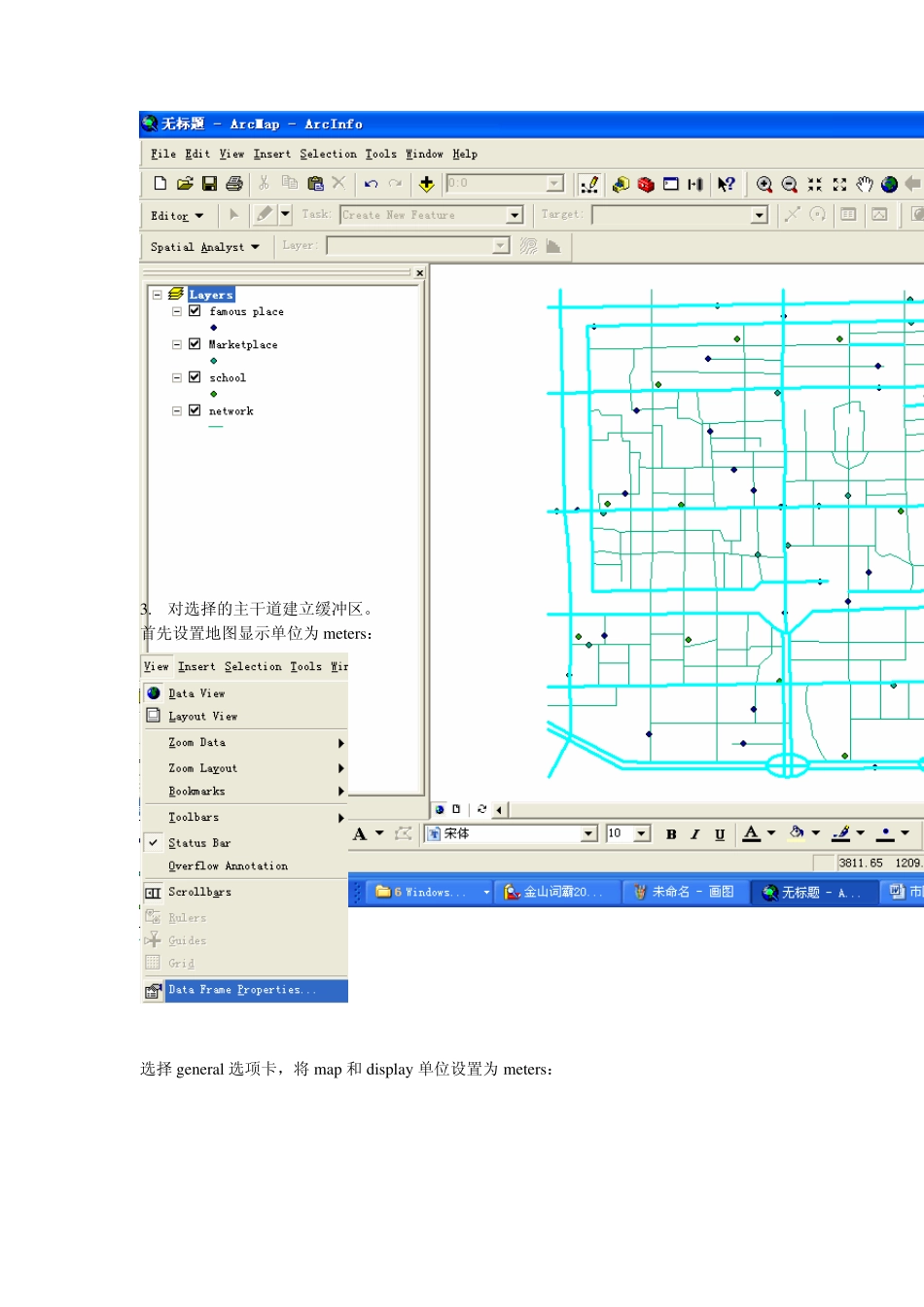
Task: Click the Open file folder icon
Action: pyautogui.click(x=185, y=183)
